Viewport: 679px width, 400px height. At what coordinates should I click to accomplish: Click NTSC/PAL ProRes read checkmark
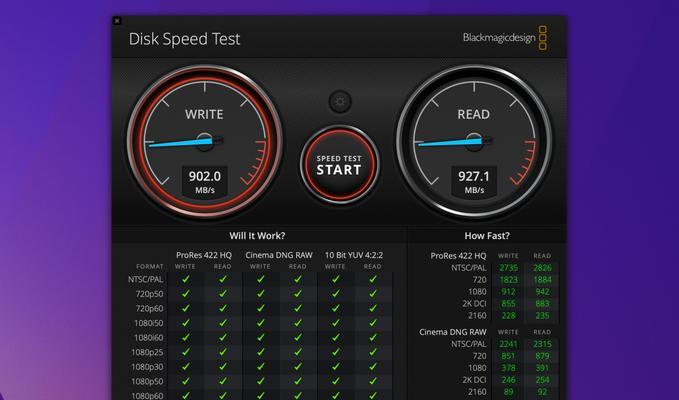pos(223,279)
